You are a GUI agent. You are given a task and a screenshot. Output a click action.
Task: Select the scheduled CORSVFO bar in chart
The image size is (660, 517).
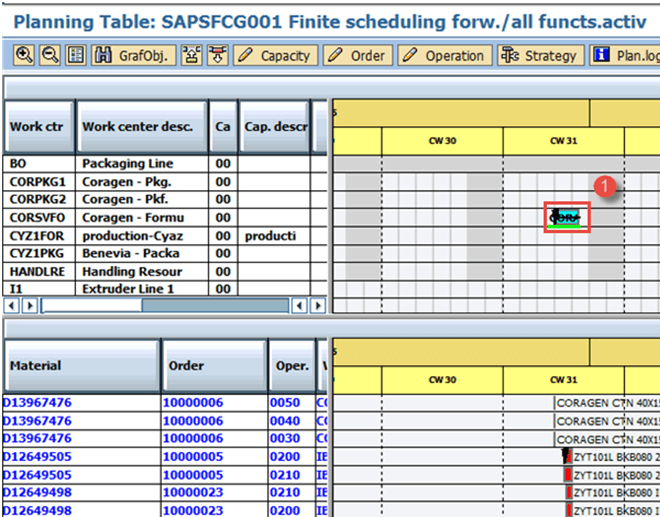point(567,217)
